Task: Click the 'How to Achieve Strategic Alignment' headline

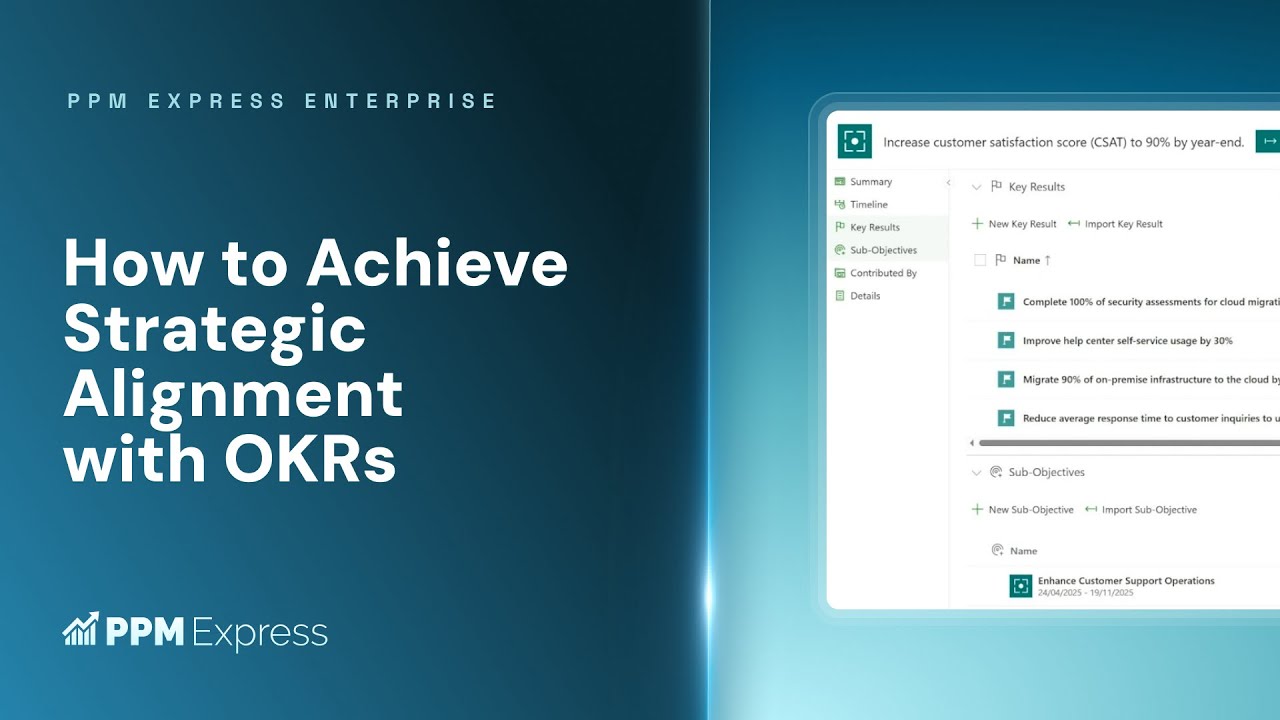Action: tap(315, 360)
